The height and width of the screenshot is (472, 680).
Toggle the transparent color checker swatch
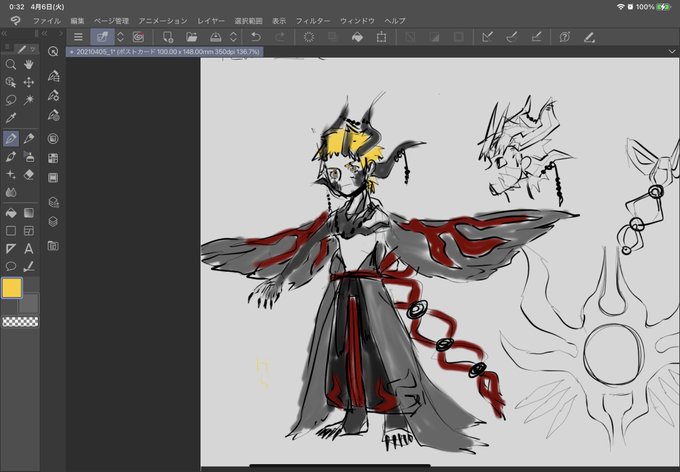click(x=20, y=321)
